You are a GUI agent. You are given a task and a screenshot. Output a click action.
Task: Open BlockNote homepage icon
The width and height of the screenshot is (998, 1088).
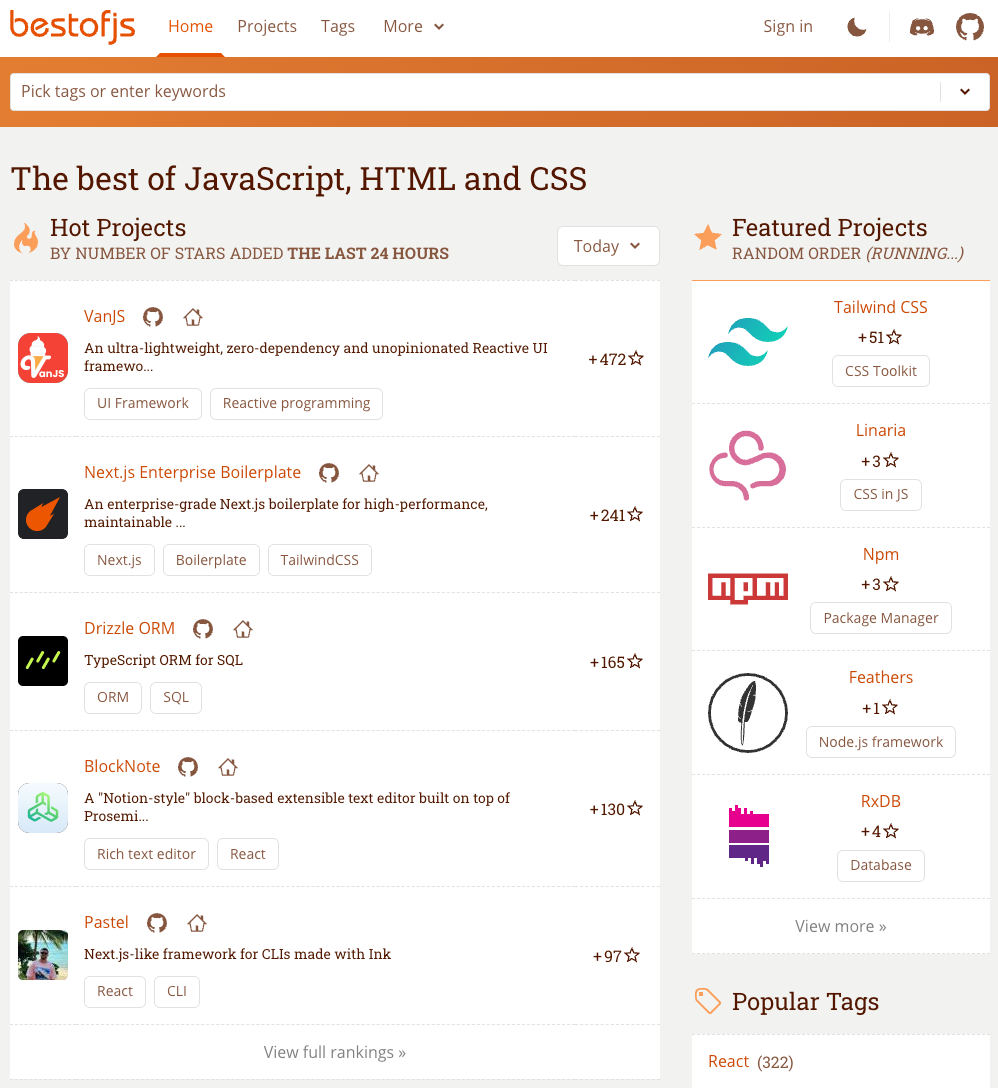pos(228,767)
